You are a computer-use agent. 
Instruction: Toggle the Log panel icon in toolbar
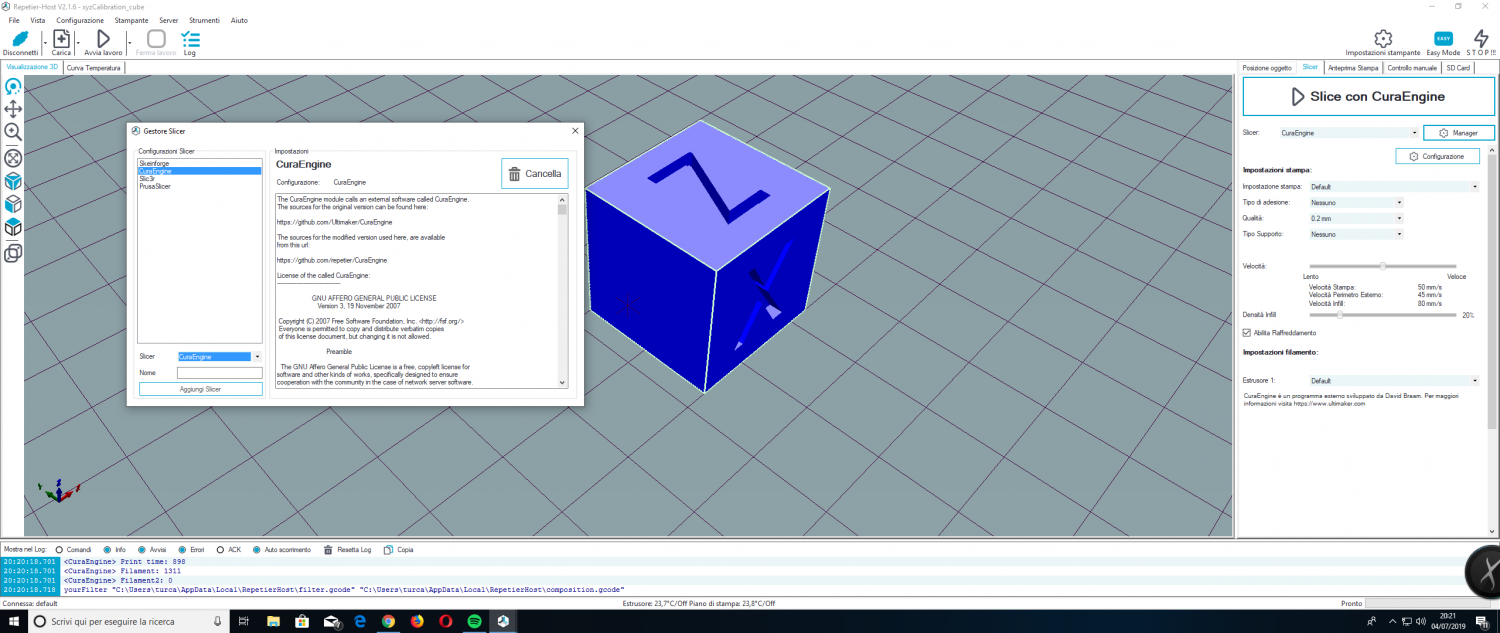[190, 39]
